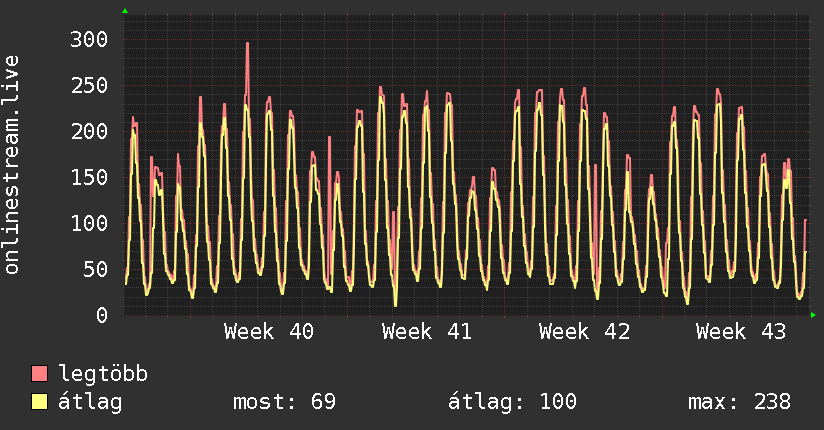
Task: Click the green arrow atop the y-axis
Action: [125, 11]
